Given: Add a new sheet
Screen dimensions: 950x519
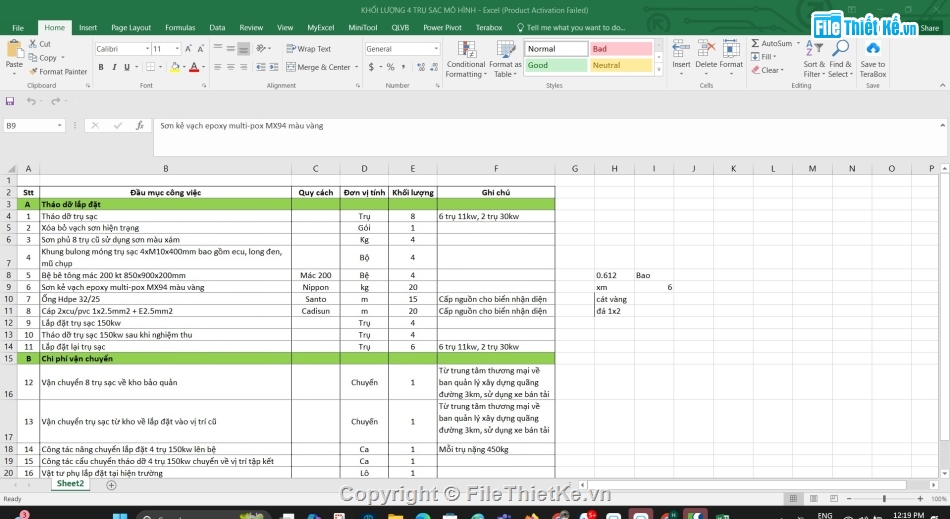Looking at the screenshot, I should [x=111, y=484].
